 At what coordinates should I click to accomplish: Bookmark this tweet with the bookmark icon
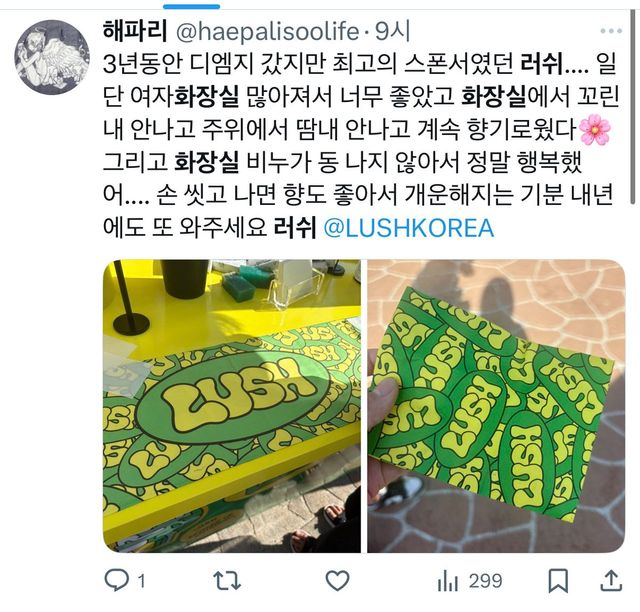[x=558, y=580]
